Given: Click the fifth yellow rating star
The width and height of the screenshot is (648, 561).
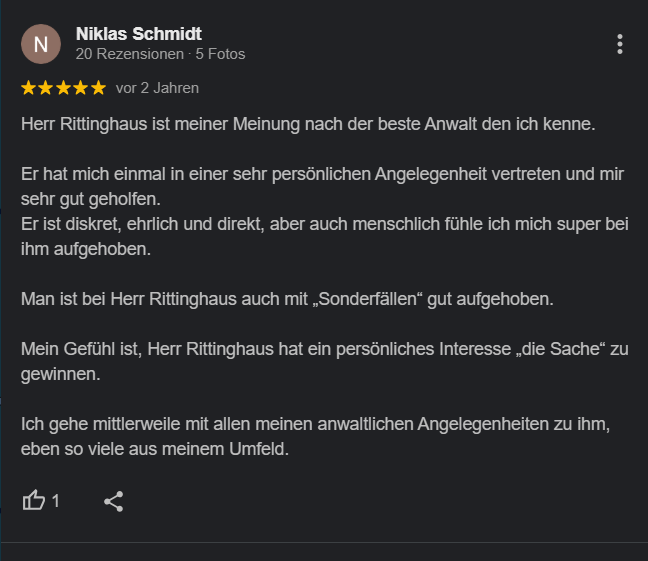Looking at the screenshot, I should [97, 88].
